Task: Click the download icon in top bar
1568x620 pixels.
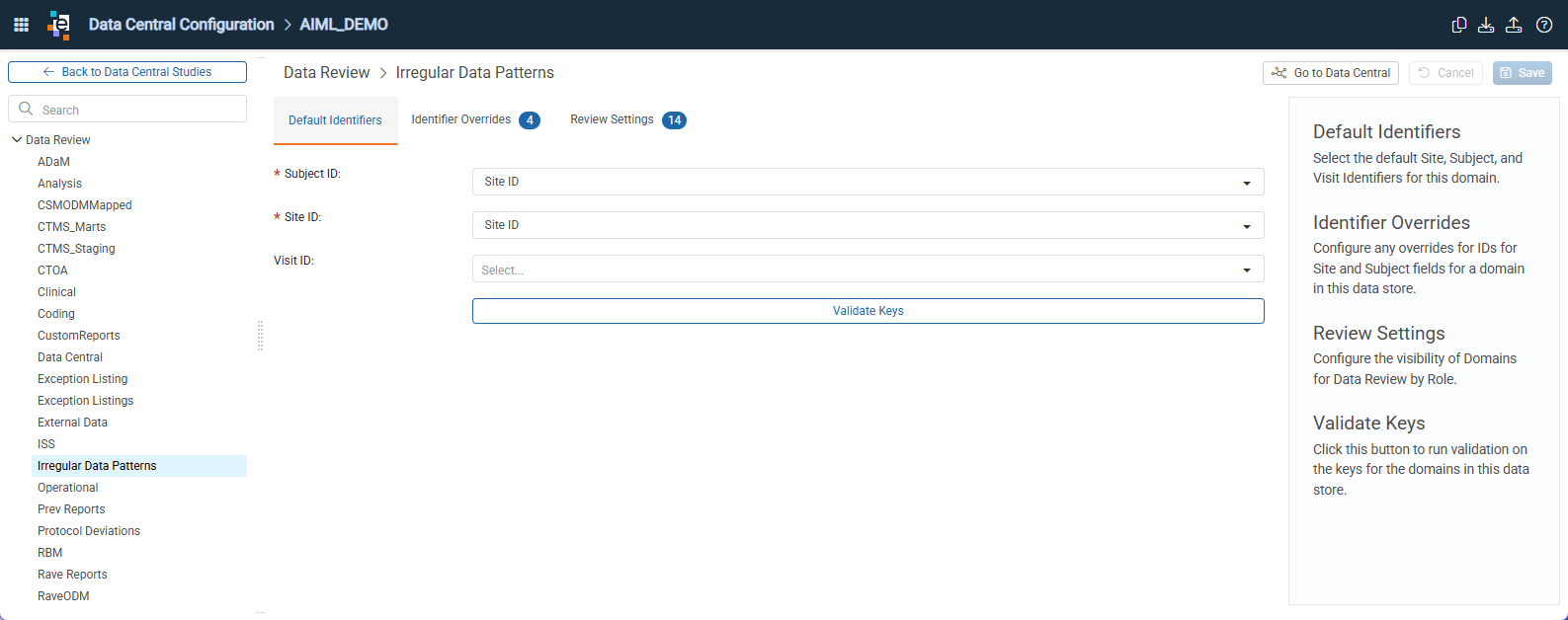Action: (x=1486, y=25)
